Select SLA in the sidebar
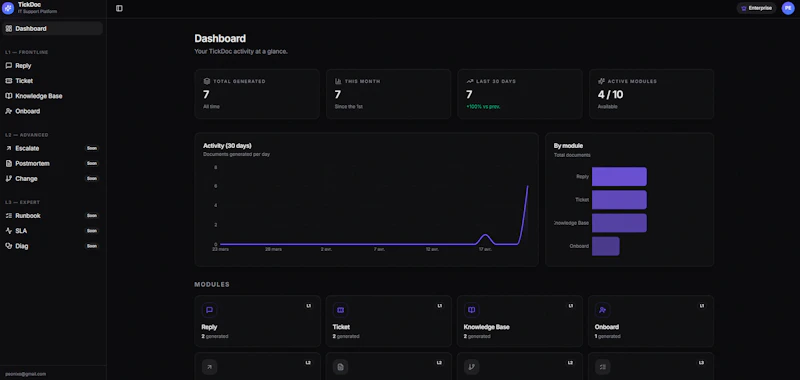 (53, 231)
